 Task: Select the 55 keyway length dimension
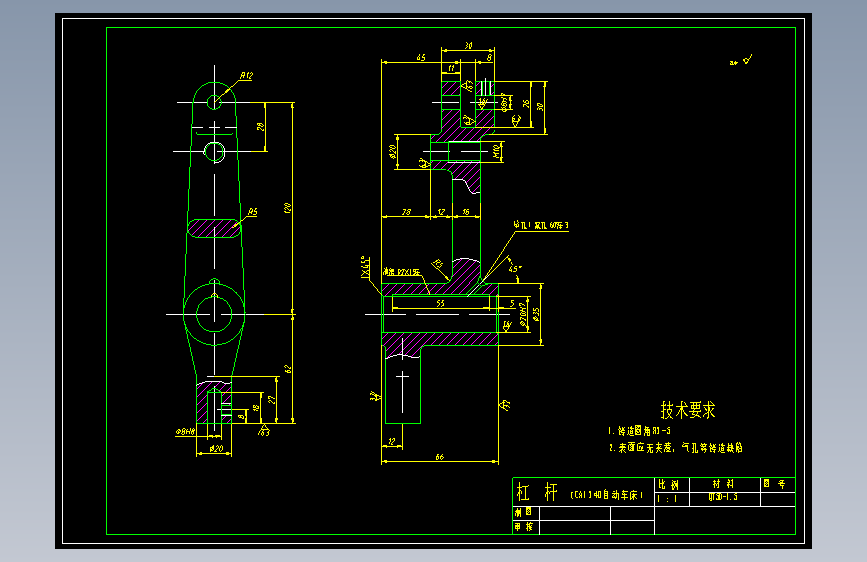[x=440, y=303]
